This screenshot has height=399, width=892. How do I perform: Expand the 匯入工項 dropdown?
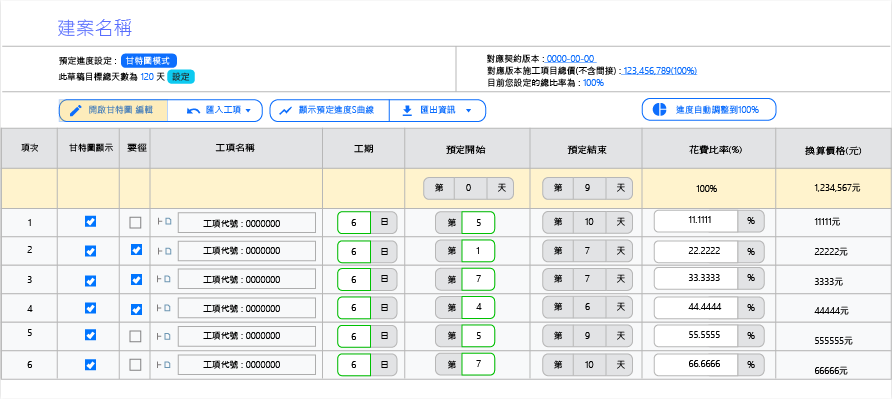[x=216, y=110]
